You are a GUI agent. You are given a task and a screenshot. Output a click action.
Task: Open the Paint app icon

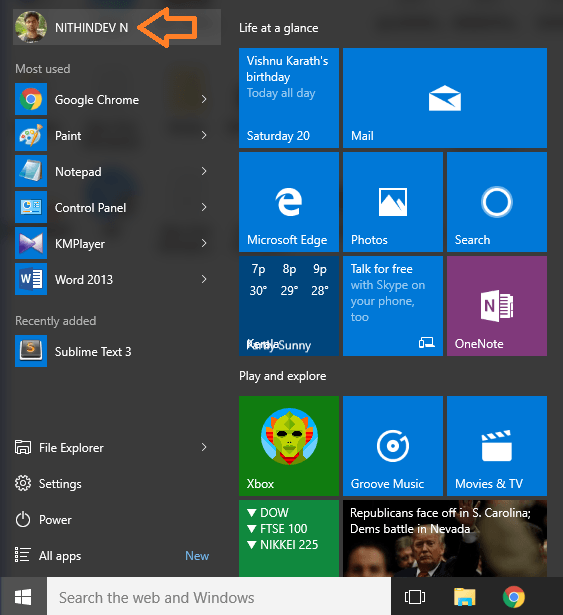[x=31, y=135]
